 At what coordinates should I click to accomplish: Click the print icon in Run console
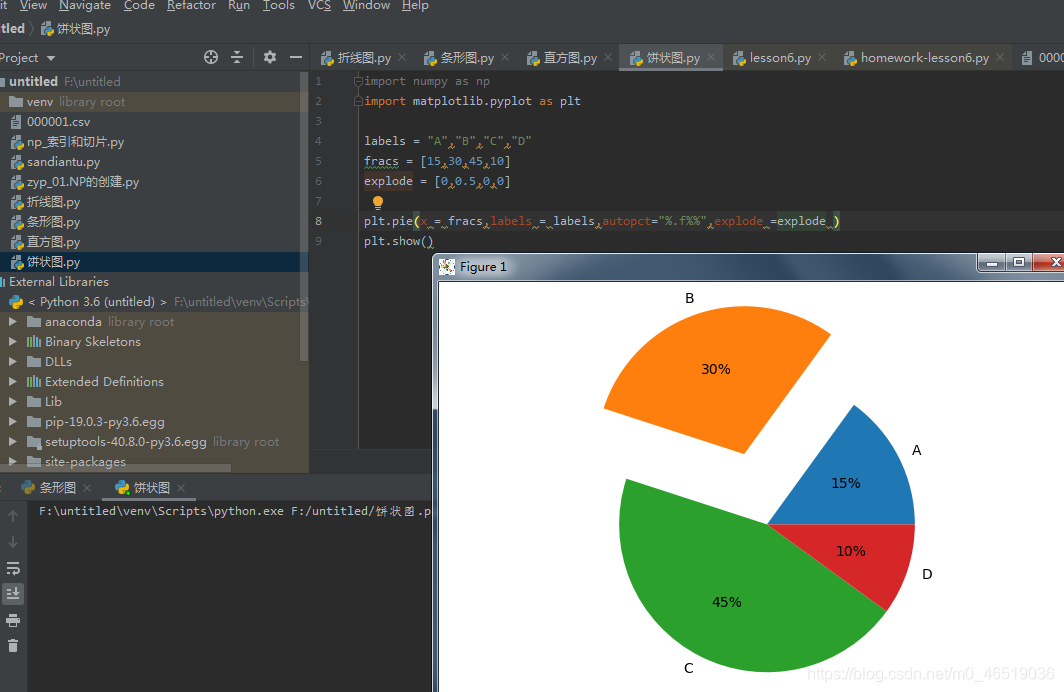[x=13, y=620]
